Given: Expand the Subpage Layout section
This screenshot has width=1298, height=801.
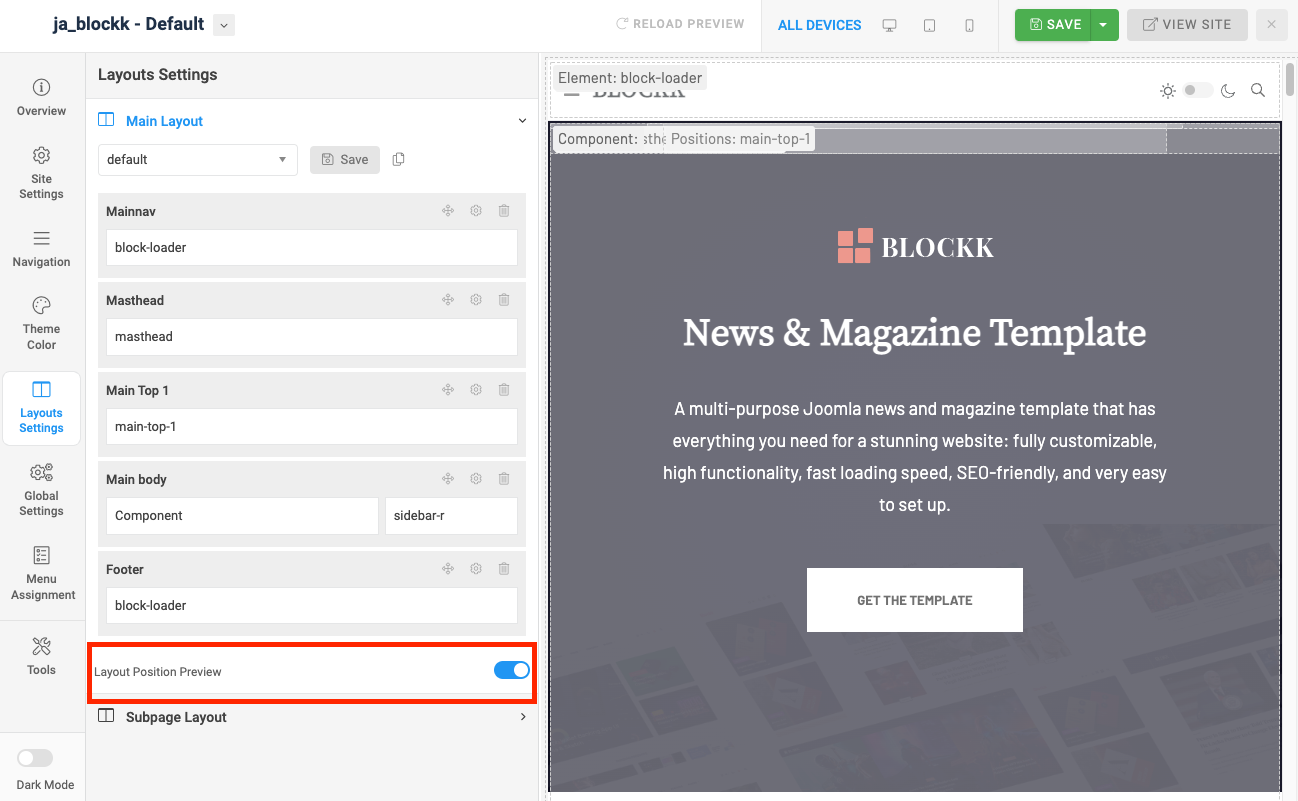Looking at the screenshot, I should [x=312, y=717].
